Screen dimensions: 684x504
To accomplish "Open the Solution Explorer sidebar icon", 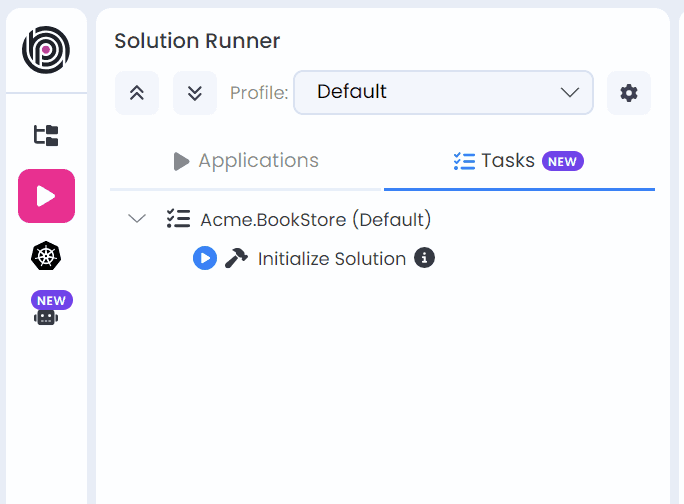I will pos(46,136).
